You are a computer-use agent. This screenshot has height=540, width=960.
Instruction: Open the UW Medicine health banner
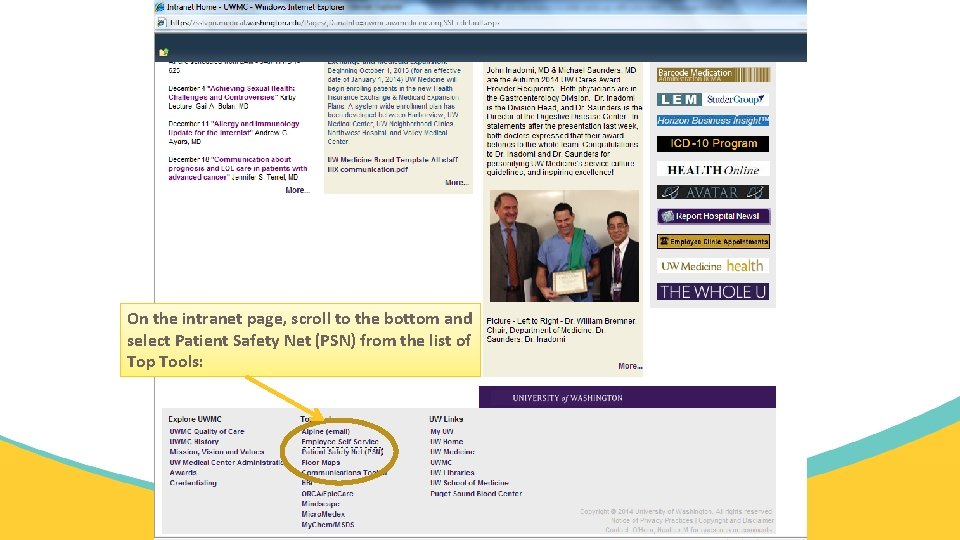coord(713,266)
